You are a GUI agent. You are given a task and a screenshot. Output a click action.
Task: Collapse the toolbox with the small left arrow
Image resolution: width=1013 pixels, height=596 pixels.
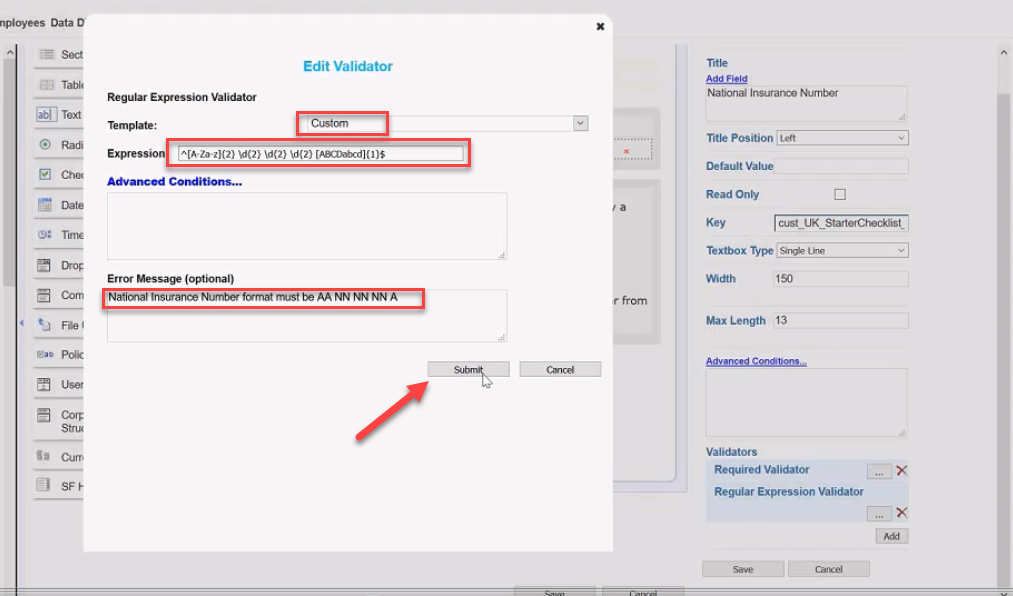(x=21, y=322)
